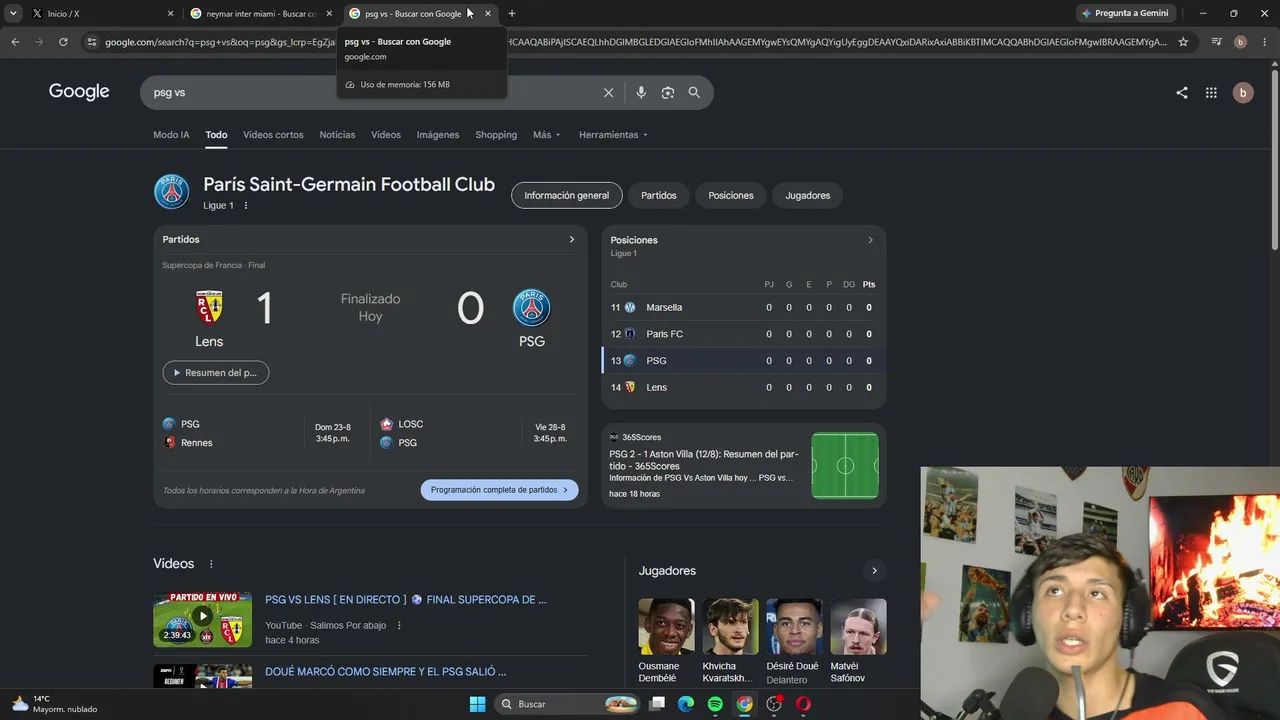Select the Imágenes search tab

tap(438, 135)
